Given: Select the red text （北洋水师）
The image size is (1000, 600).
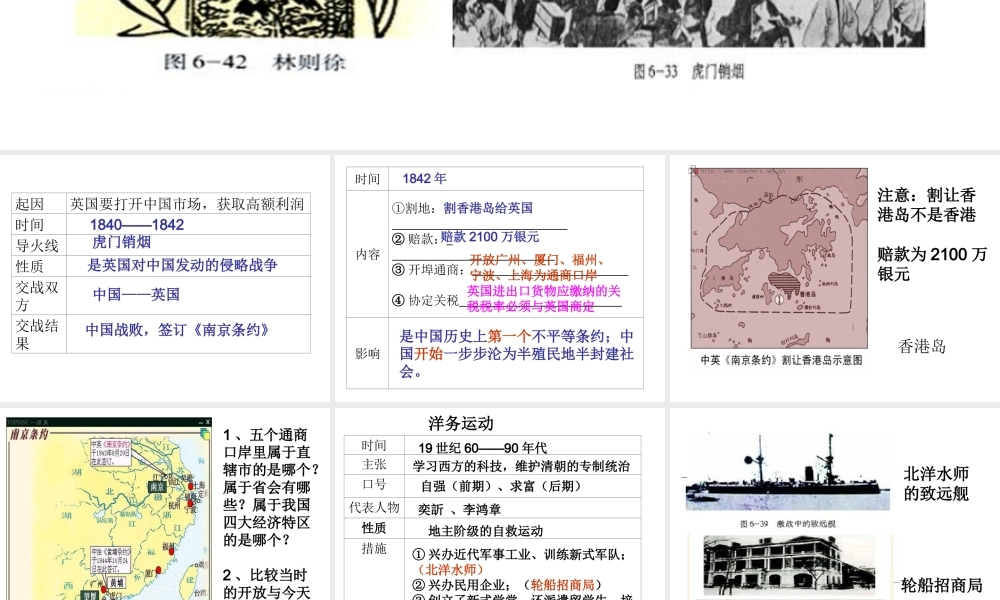Looking at the screenshot, I should pos(450,569).
